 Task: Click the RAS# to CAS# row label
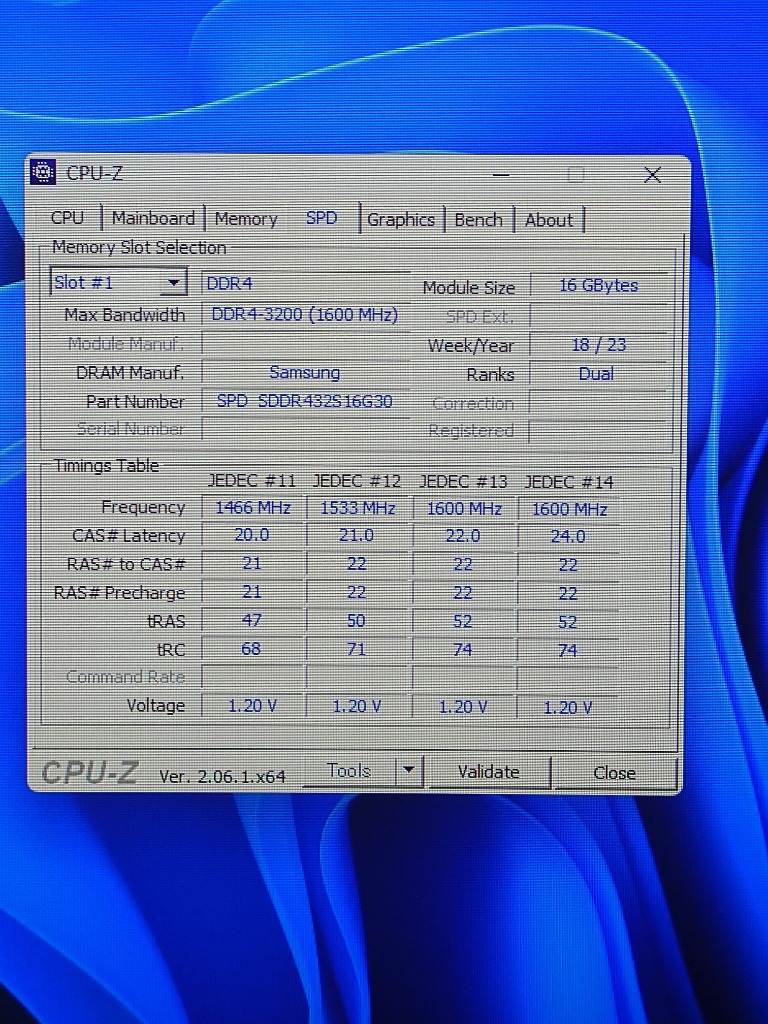(126, 564)
